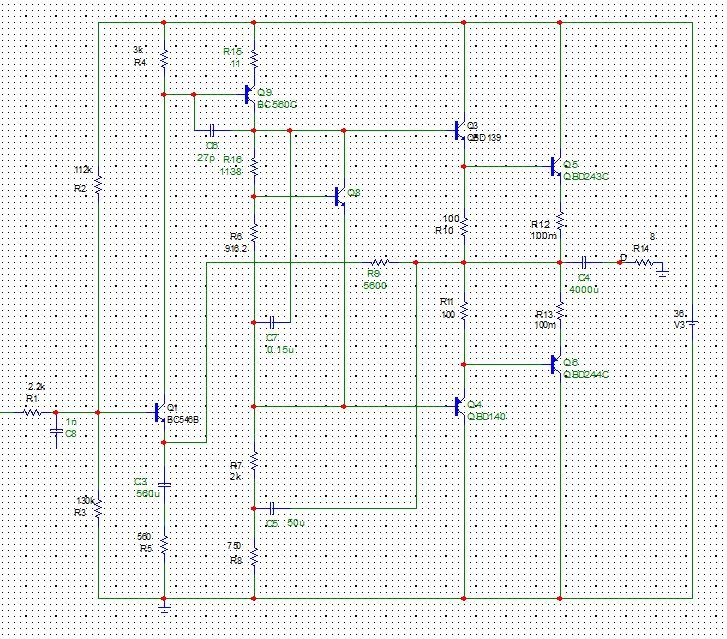Image resolution: width=727 pixels, height=639 pixels.
Task: Select resistor R9 5600
Action: click(380, 262)
